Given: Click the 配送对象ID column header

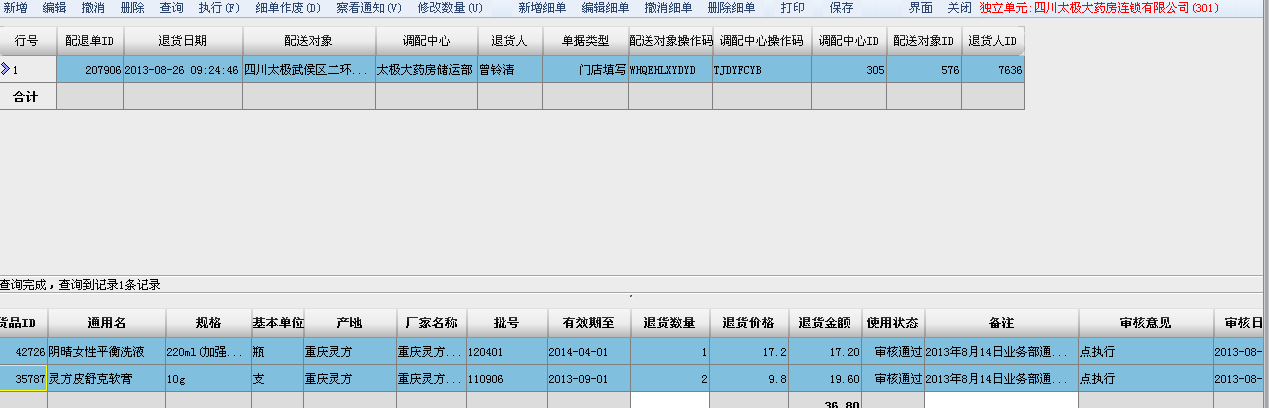Looking at the screenshot, I should click(924, 41).
